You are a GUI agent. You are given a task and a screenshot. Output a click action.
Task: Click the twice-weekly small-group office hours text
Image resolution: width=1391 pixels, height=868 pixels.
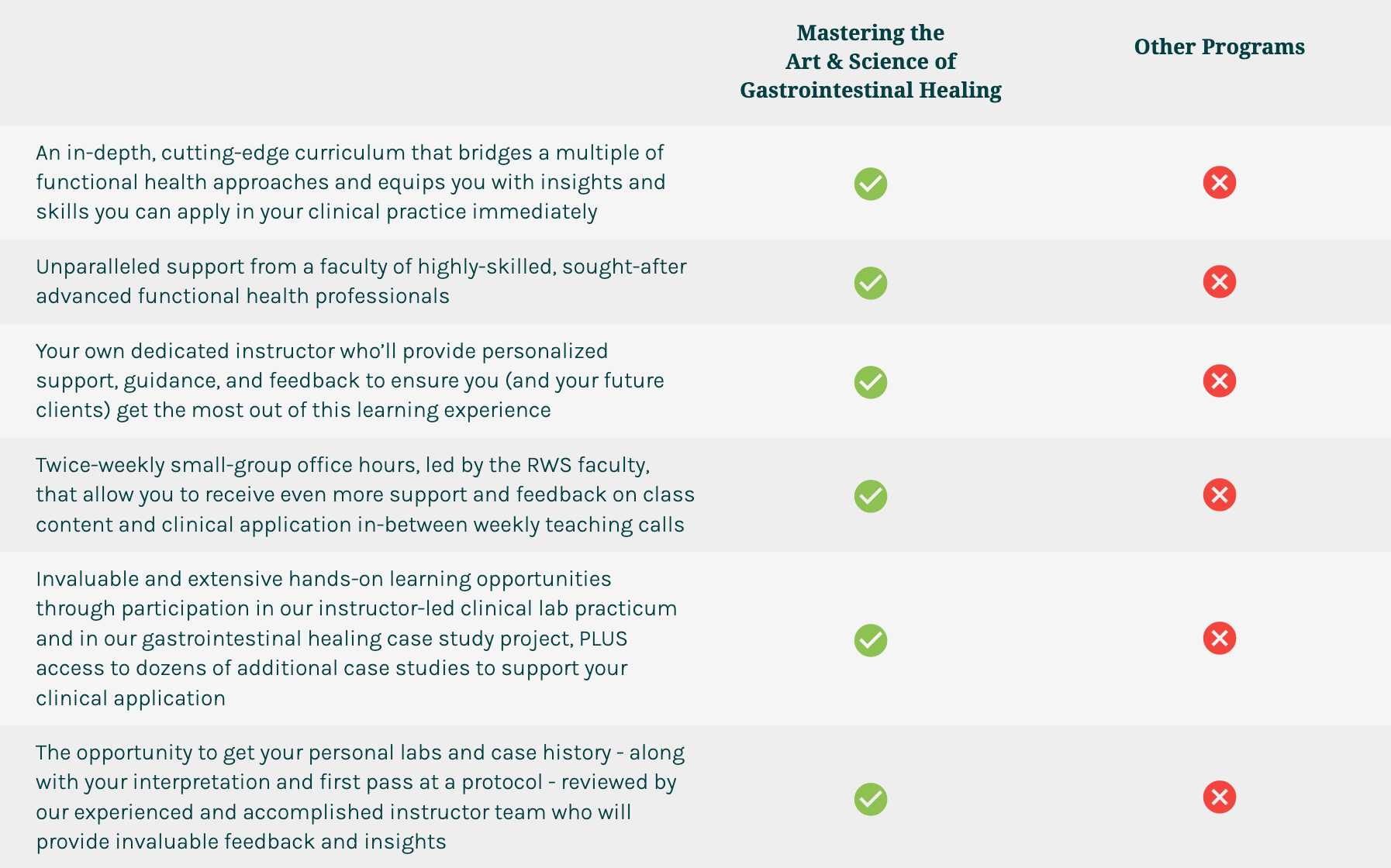(364, 494)
